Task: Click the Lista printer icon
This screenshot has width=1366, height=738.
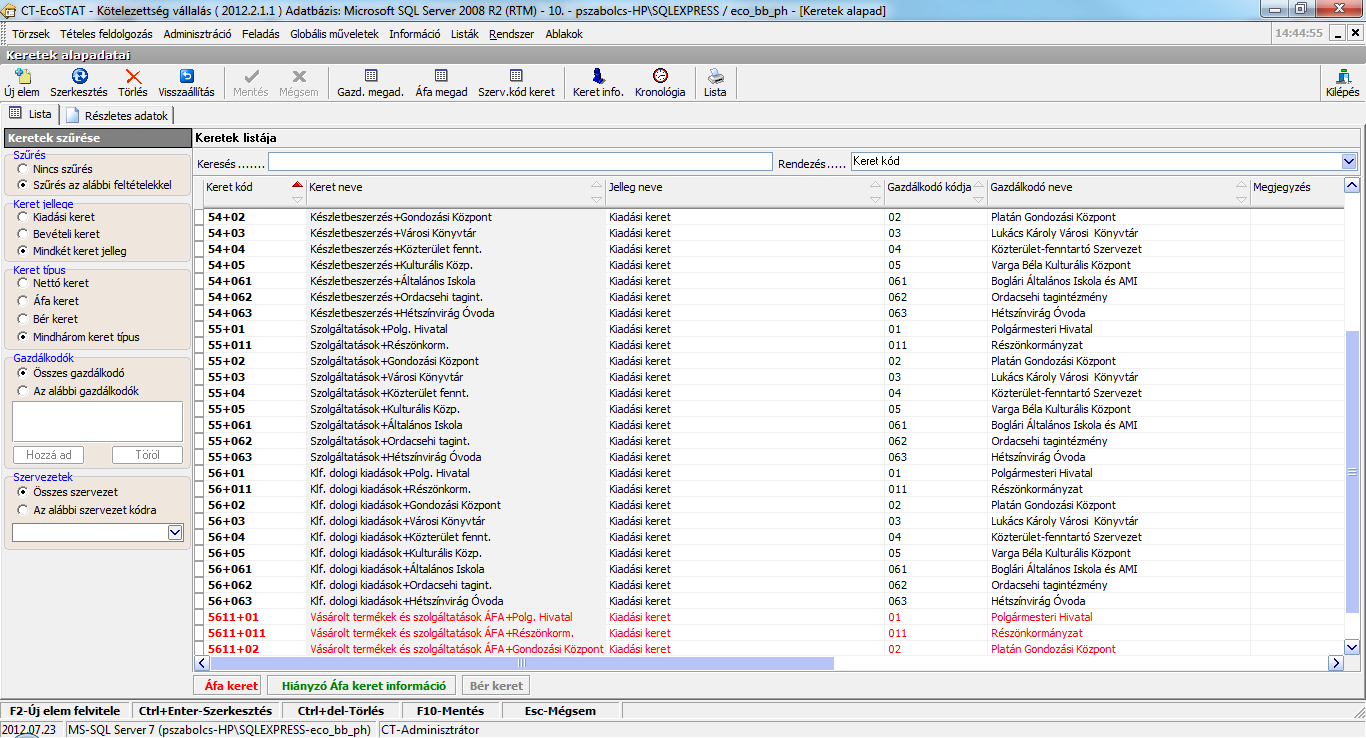Action: pos(715,76)
